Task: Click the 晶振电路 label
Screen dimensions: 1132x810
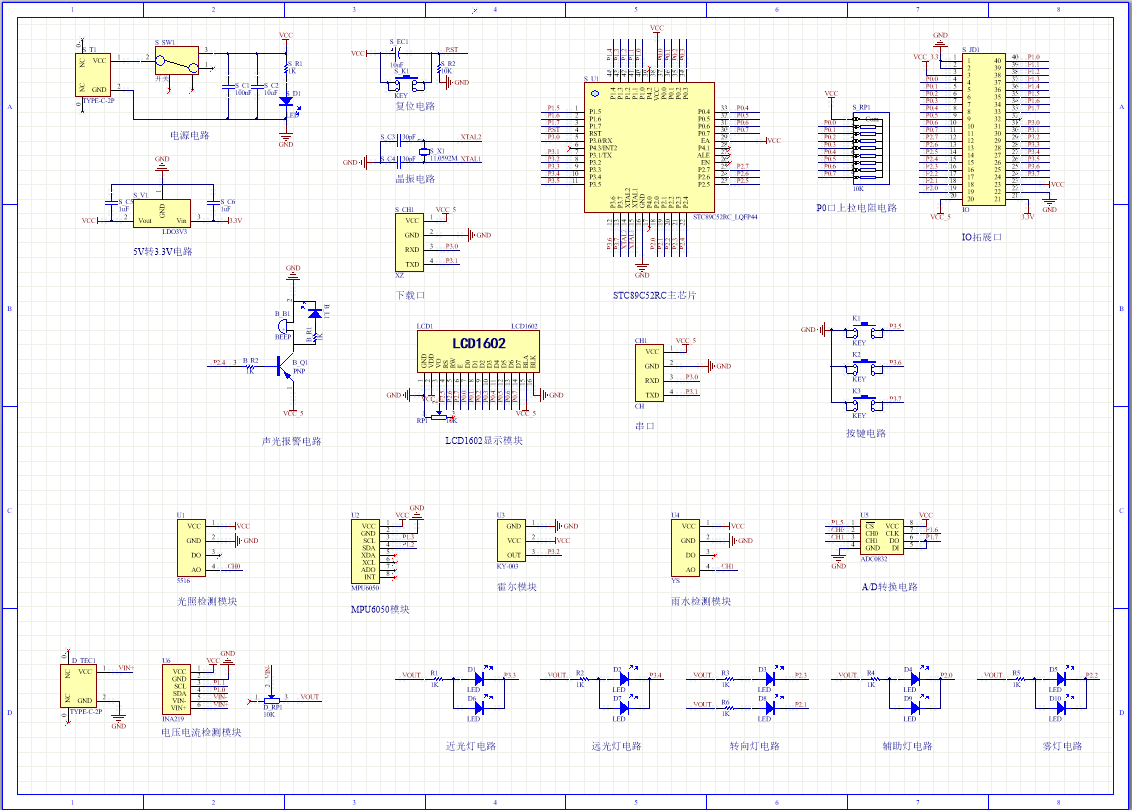Action: [x=415, y=178]
